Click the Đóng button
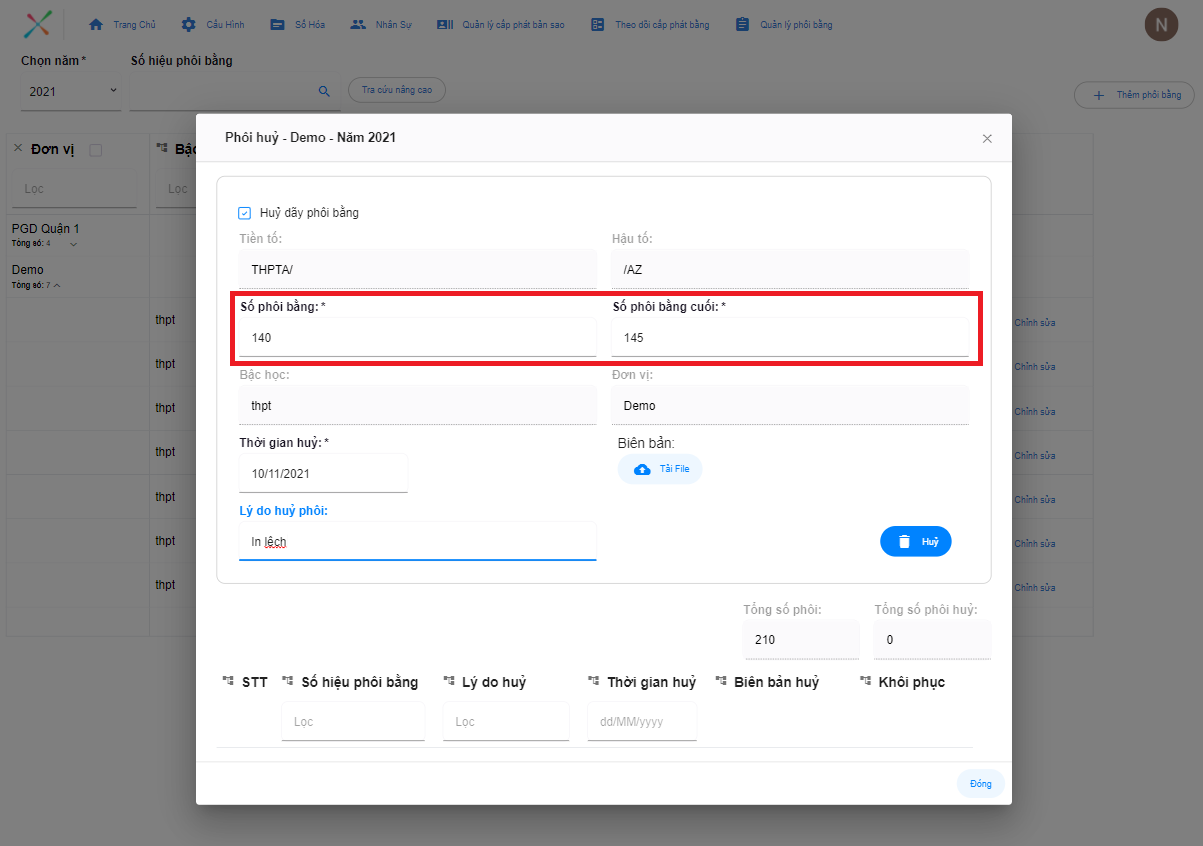The image size is (1203, 846). (x=980, y=784)
